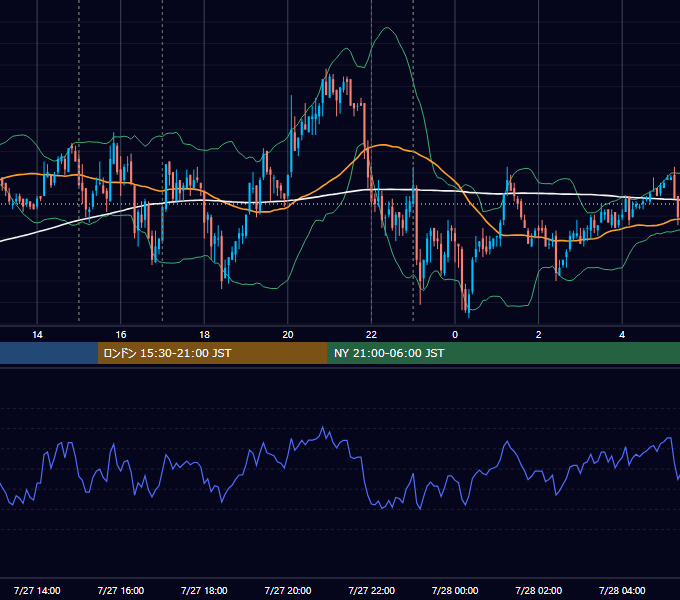Click the 7/28 00:00 timestamp label

click(x=455, y=590)
